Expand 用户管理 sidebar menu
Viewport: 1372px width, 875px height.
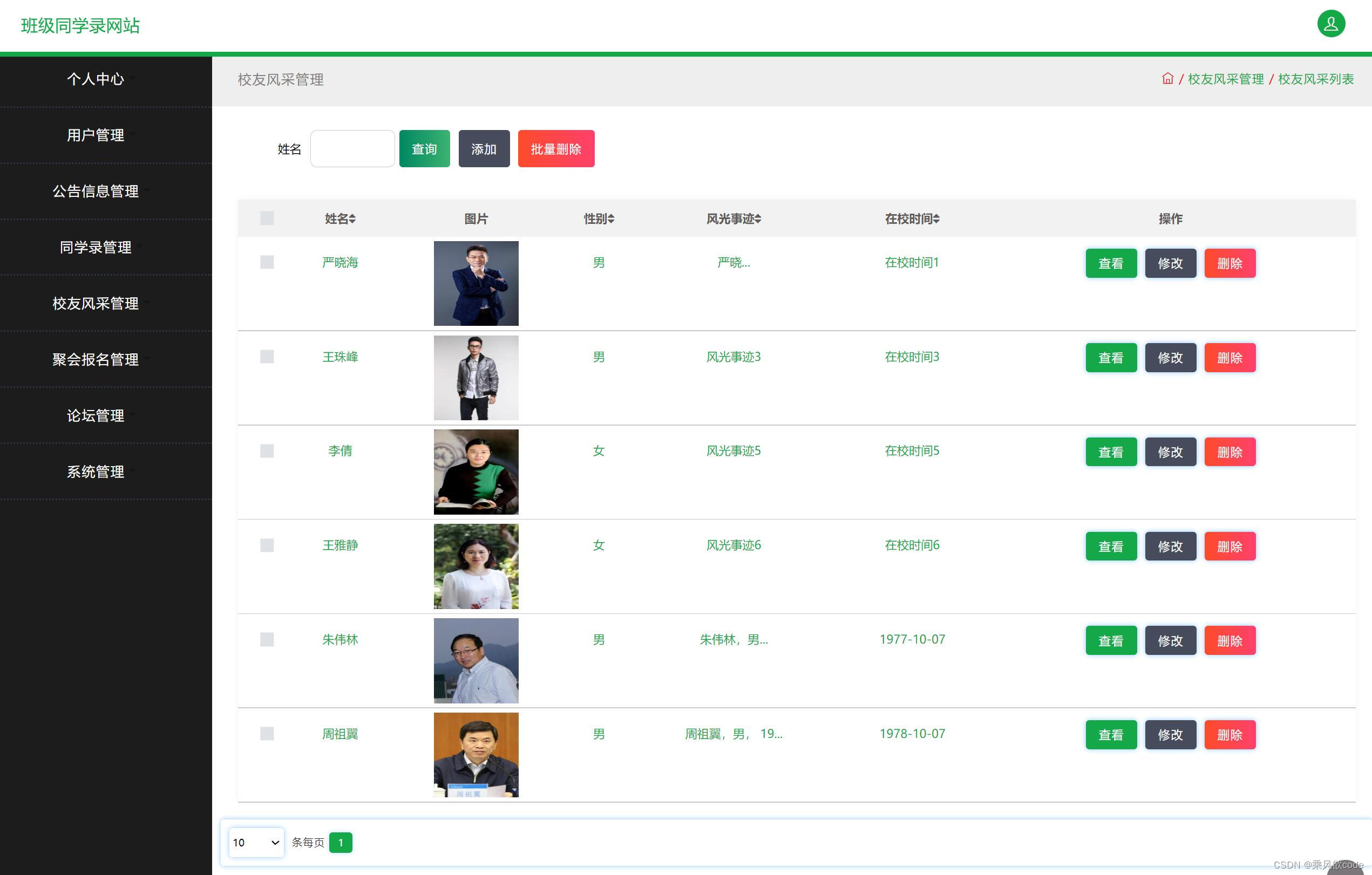[96, 135]
